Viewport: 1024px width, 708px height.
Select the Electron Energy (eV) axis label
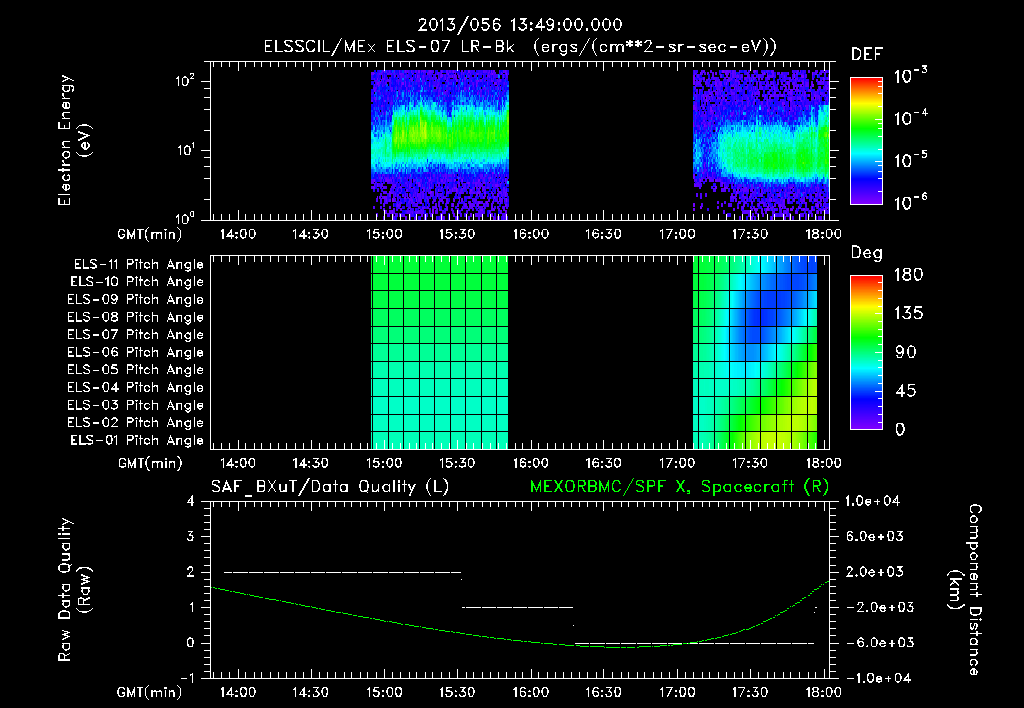click(x=74, y=140)
